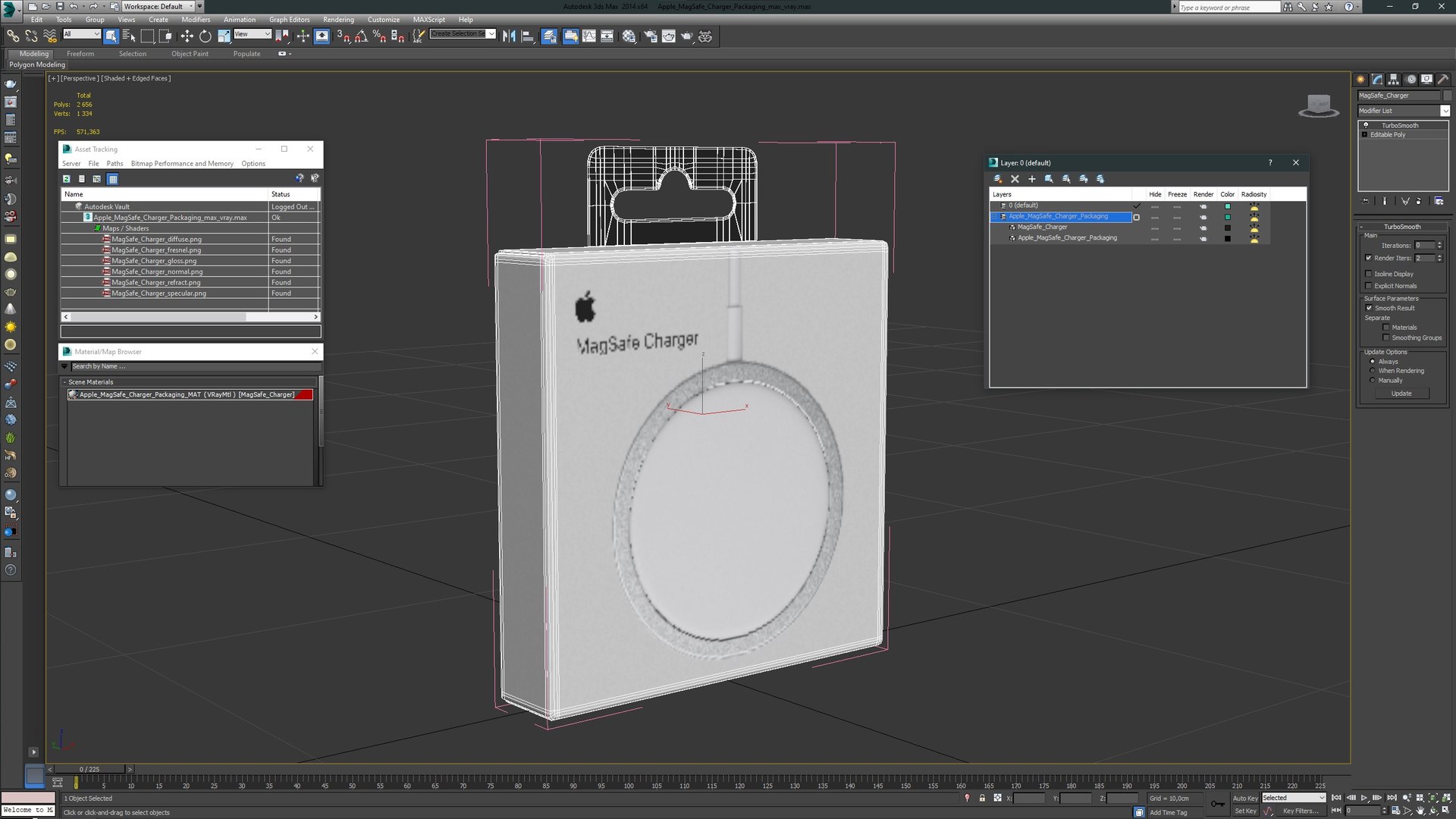Image resolution: width=1456 pixels, height=819 pixels.
Task: Add selected objects to layer plus icon
Action: pos(1031,179)
